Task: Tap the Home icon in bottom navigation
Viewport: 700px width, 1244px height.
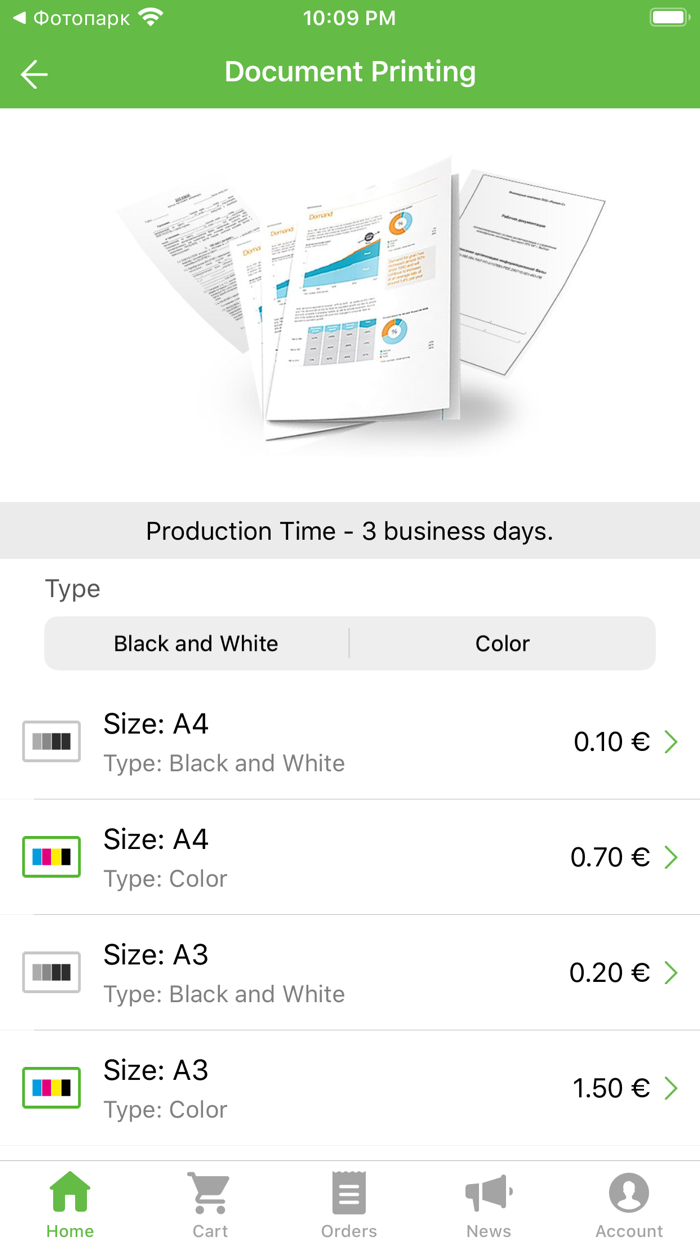Action: click(x=69, y=1192)
